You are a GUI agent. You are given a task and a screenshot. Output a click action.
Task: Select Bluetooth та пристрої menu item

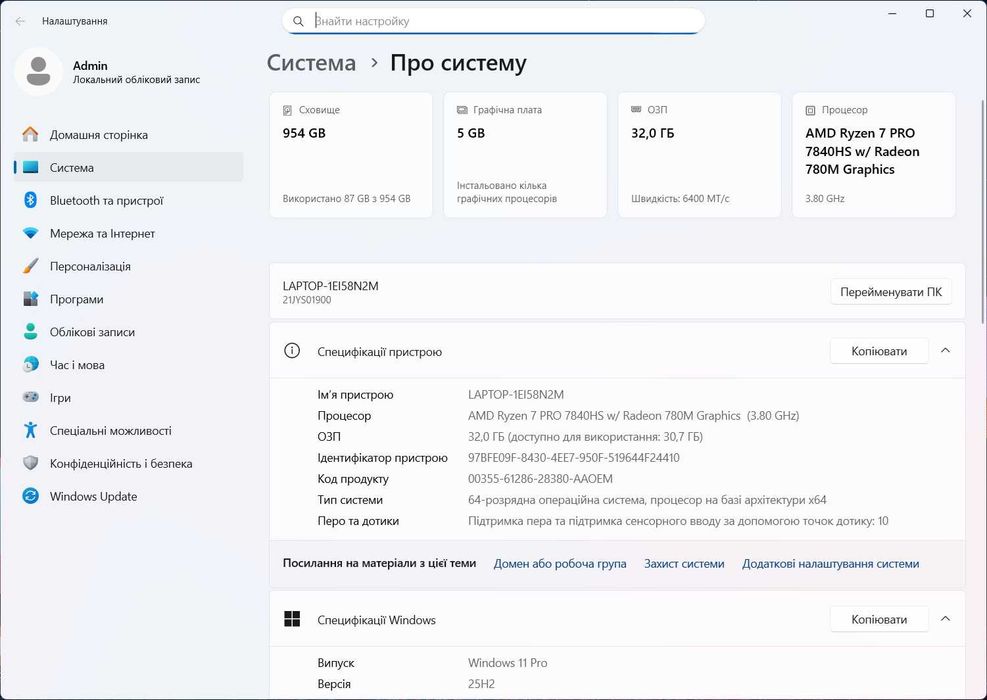(x=128, y=200)
